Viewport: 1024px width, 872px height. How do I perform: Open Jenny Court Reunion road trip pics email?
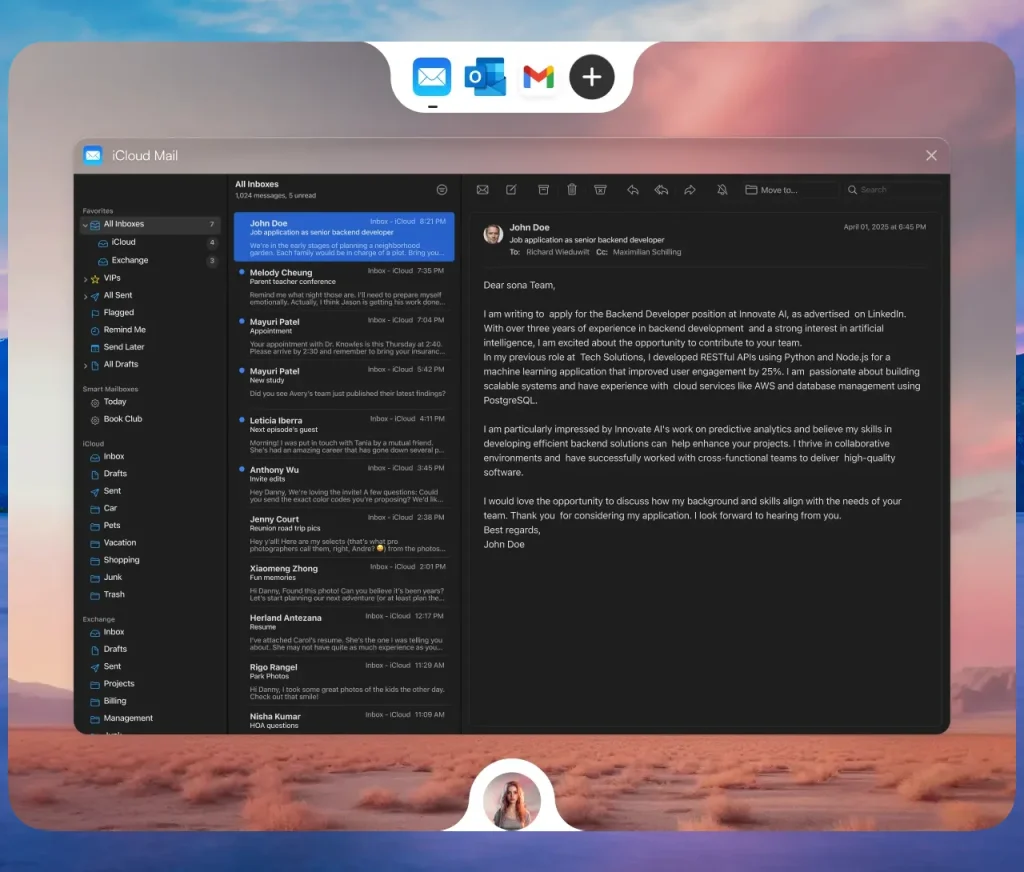(x=344, y=534)
